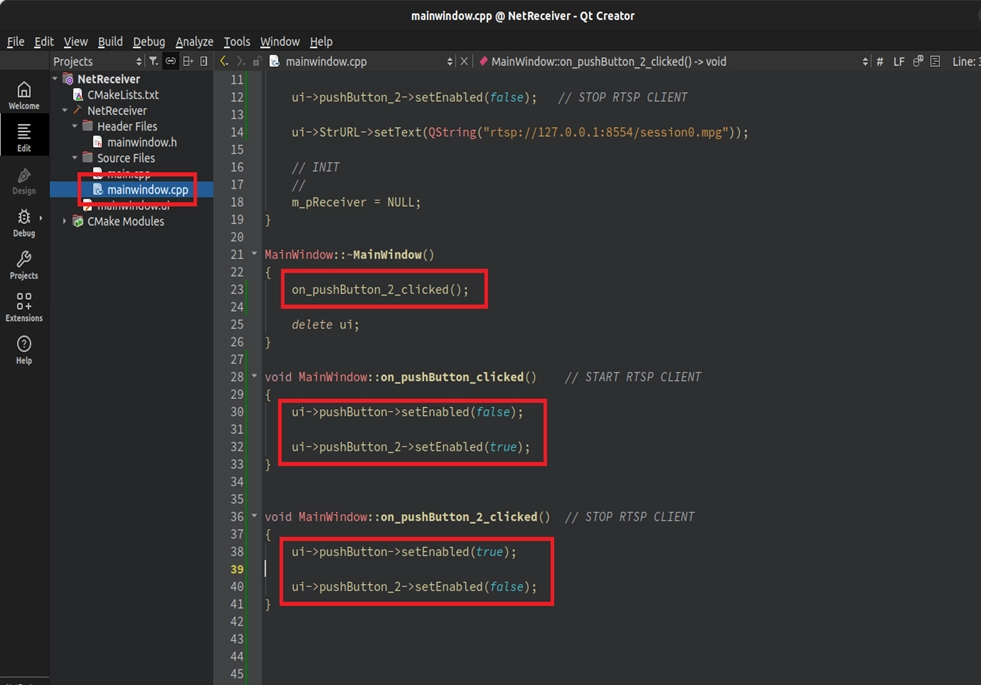Open the Help menu in menu bar
Image resolution: width=981 pixels, height=685 pixels.
tap(321, 41)
